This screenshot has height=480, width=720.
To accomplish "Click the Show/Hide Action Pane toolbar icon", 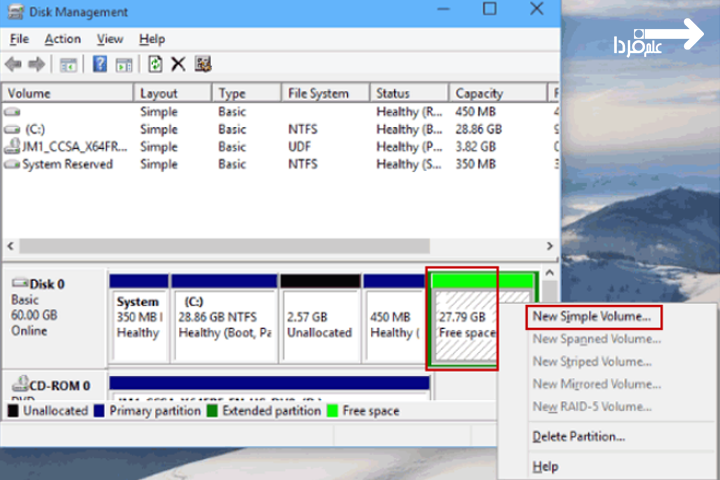I will coord(124,65).
